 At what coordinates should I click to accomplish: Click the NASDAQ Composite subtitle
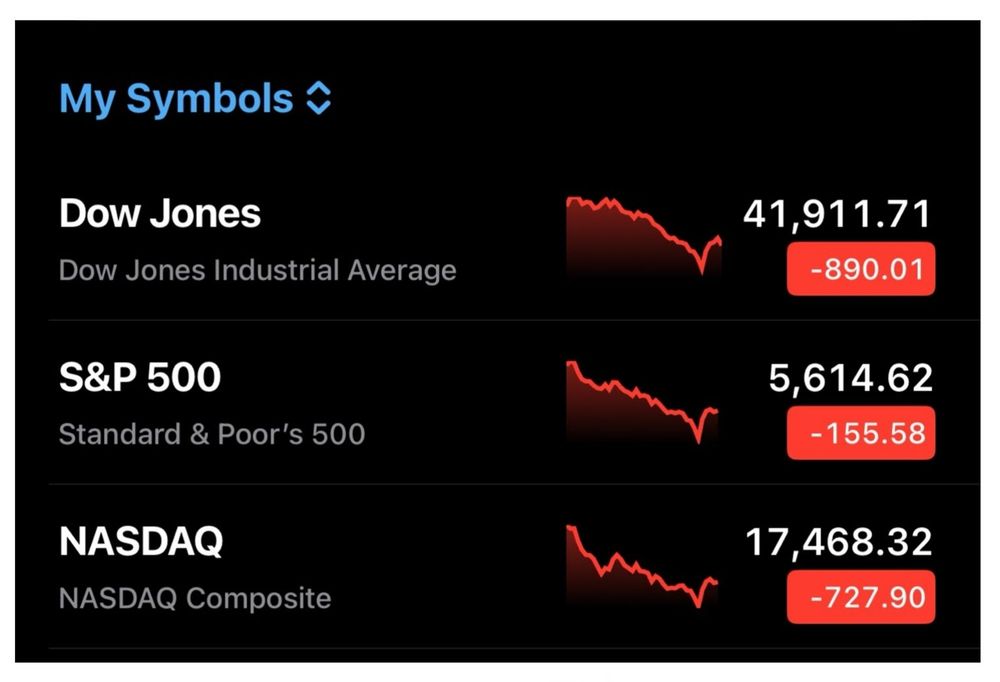click(x=195, y=598)
